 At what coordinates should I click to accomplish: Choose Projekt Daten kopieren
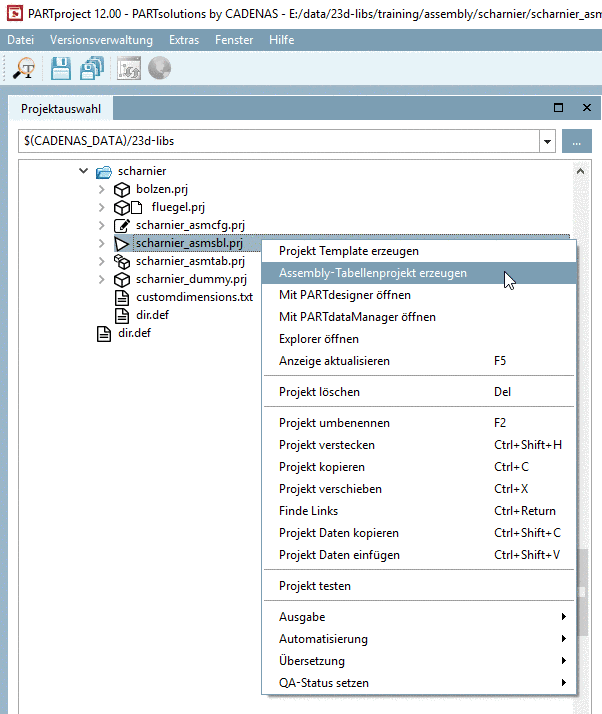419,533
